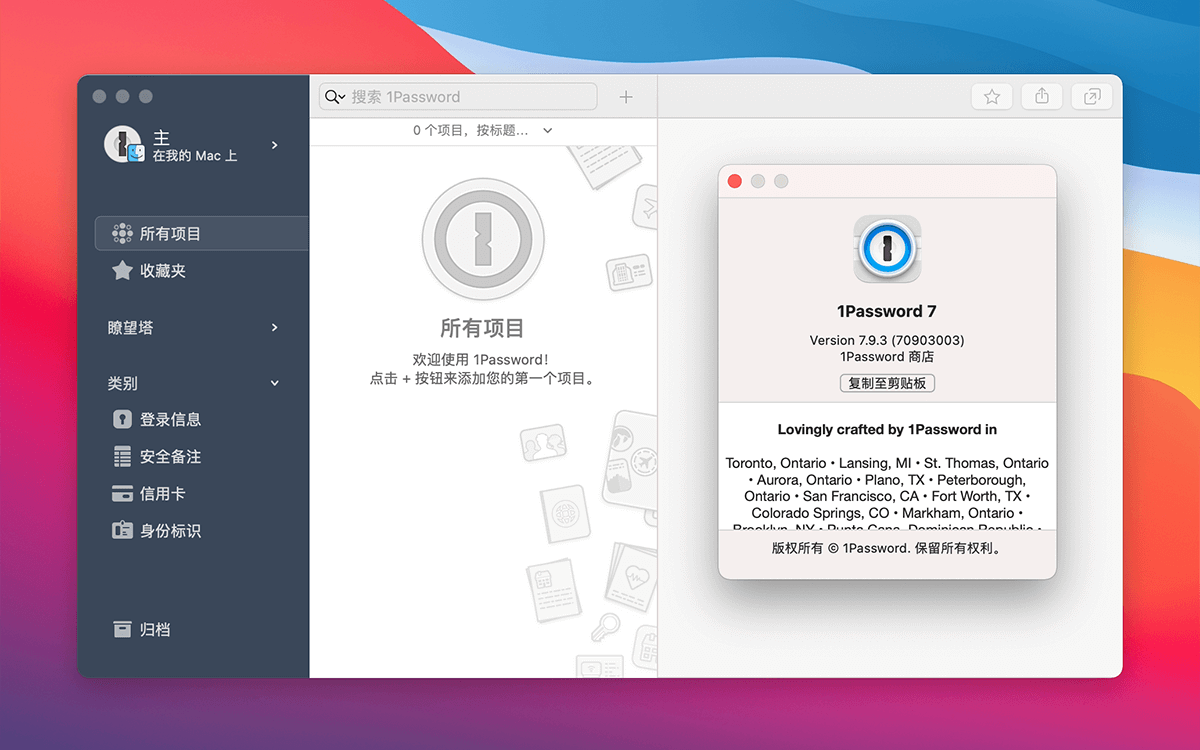Open the search magnifier options dropdown
This screenshot has height=750, width=1200.
pyautogui.click(x=334, y=97)
